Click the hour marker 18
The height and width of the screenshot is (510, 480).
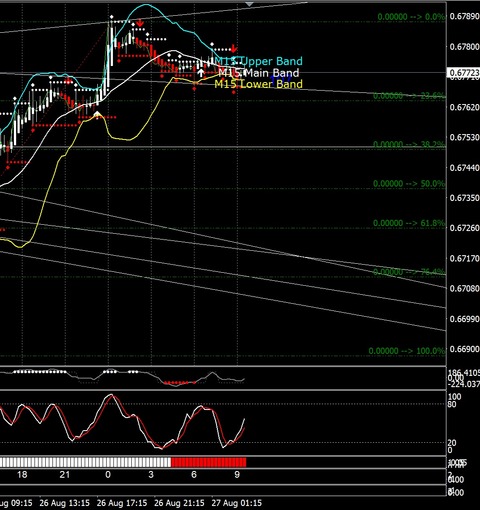(22, 475)
